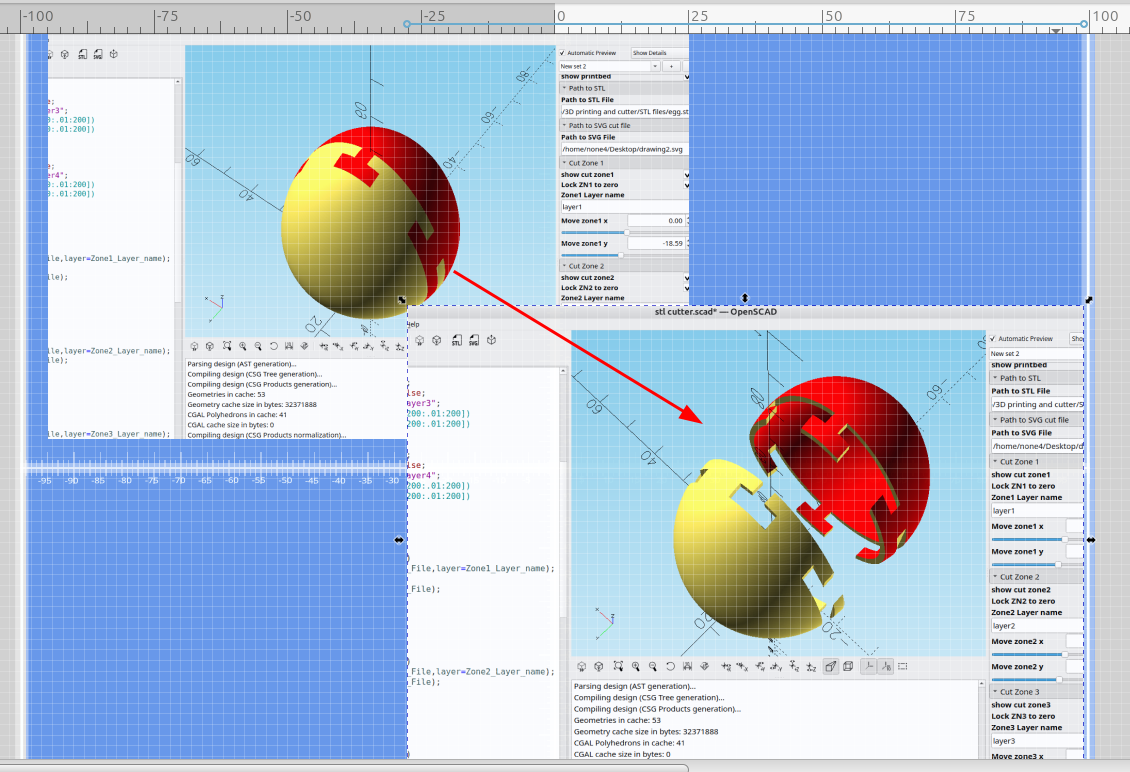Toggle Lock ZN1 to zero
Viewport: 1130px width, 772px height.
click(686, 185)
